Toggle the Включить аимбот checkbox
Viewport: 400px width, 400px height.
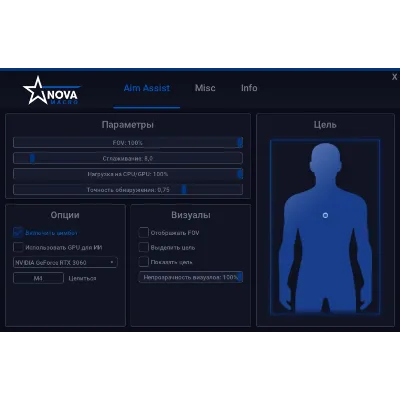[18, 232]
